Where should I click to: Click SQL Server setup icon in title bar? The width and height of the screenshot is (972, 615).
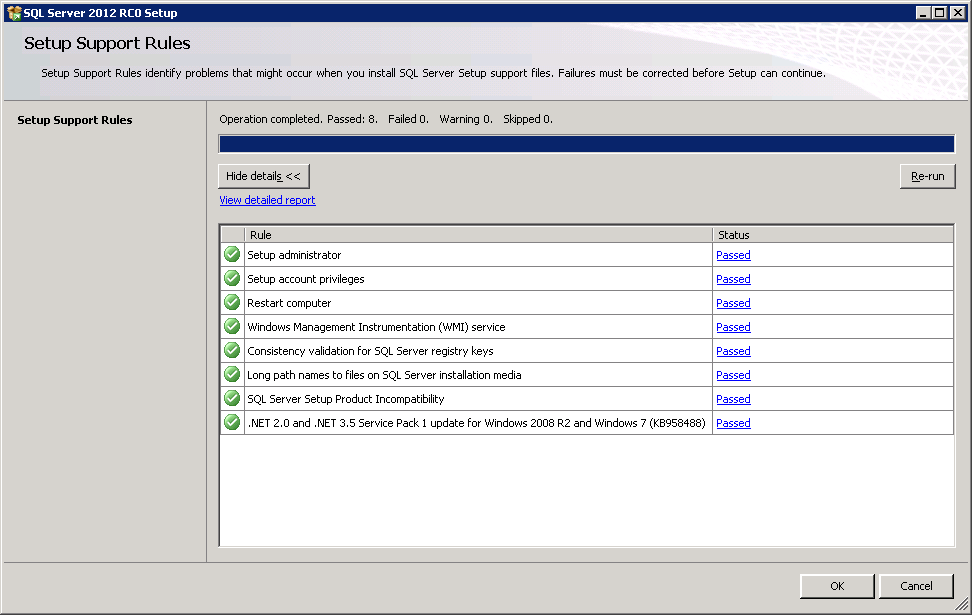click(13, 13)
